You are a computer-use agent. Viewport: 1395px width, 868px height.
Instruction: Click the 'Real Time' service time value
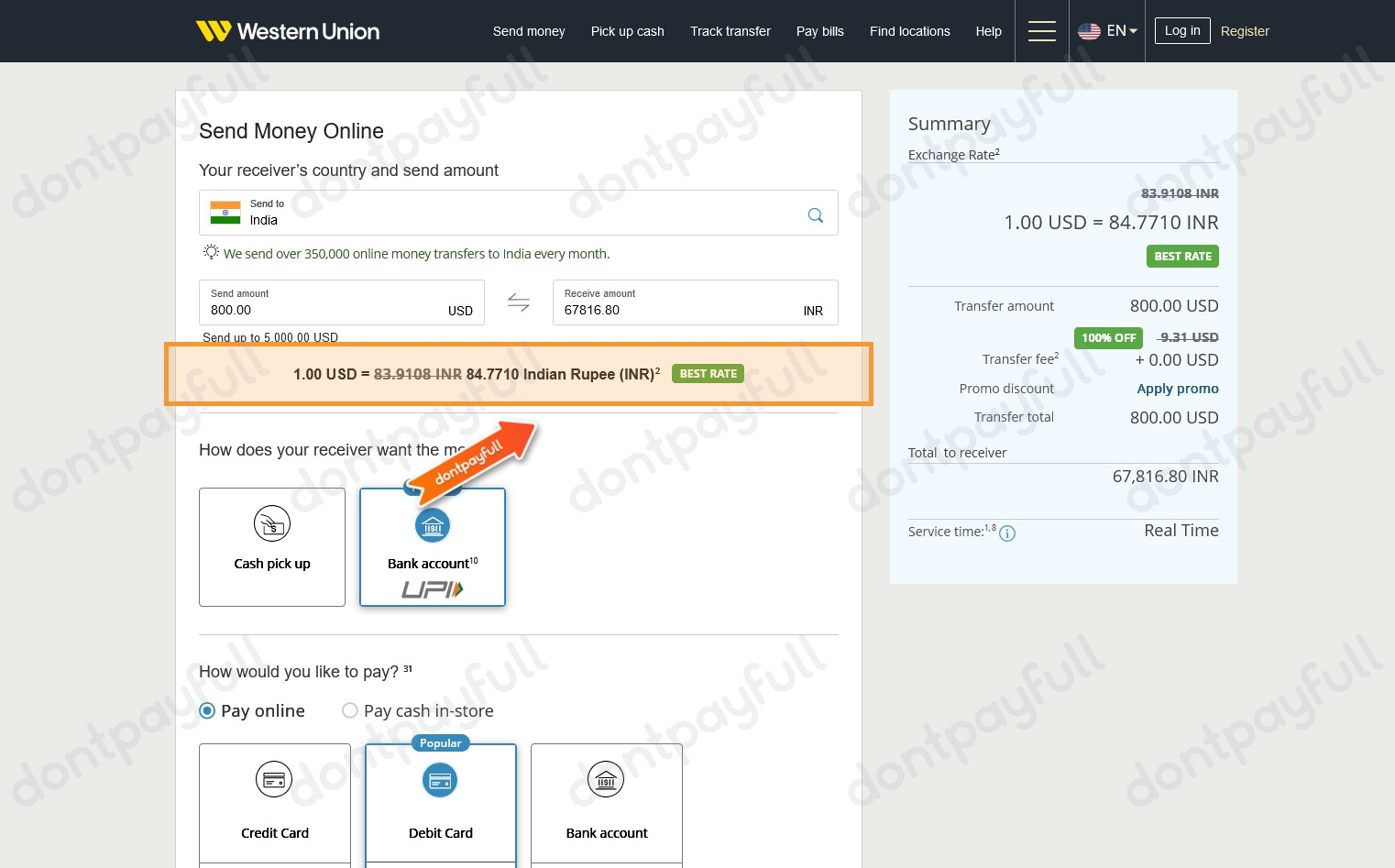click(1181, 531)
